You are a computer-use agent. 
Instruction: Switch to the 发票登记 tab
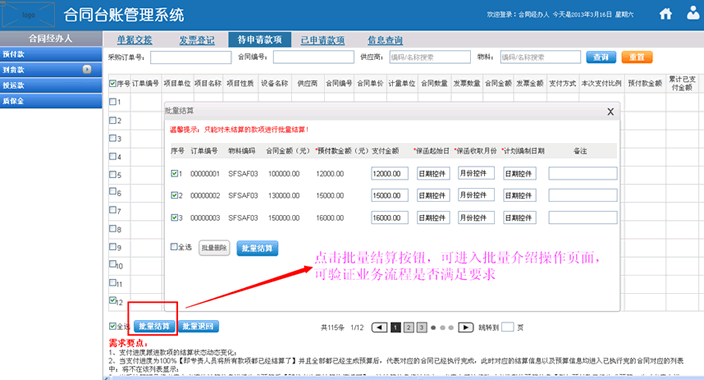(197, 40)
